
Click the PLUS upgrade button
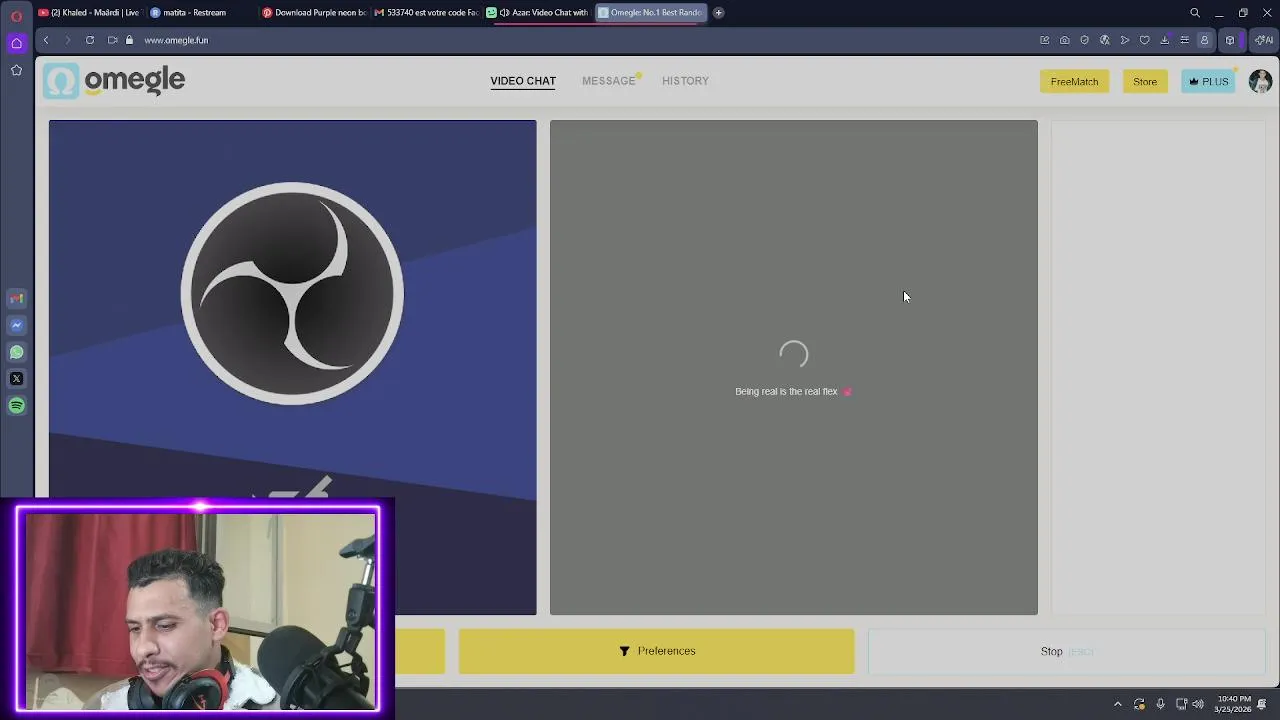(1208, 81)
